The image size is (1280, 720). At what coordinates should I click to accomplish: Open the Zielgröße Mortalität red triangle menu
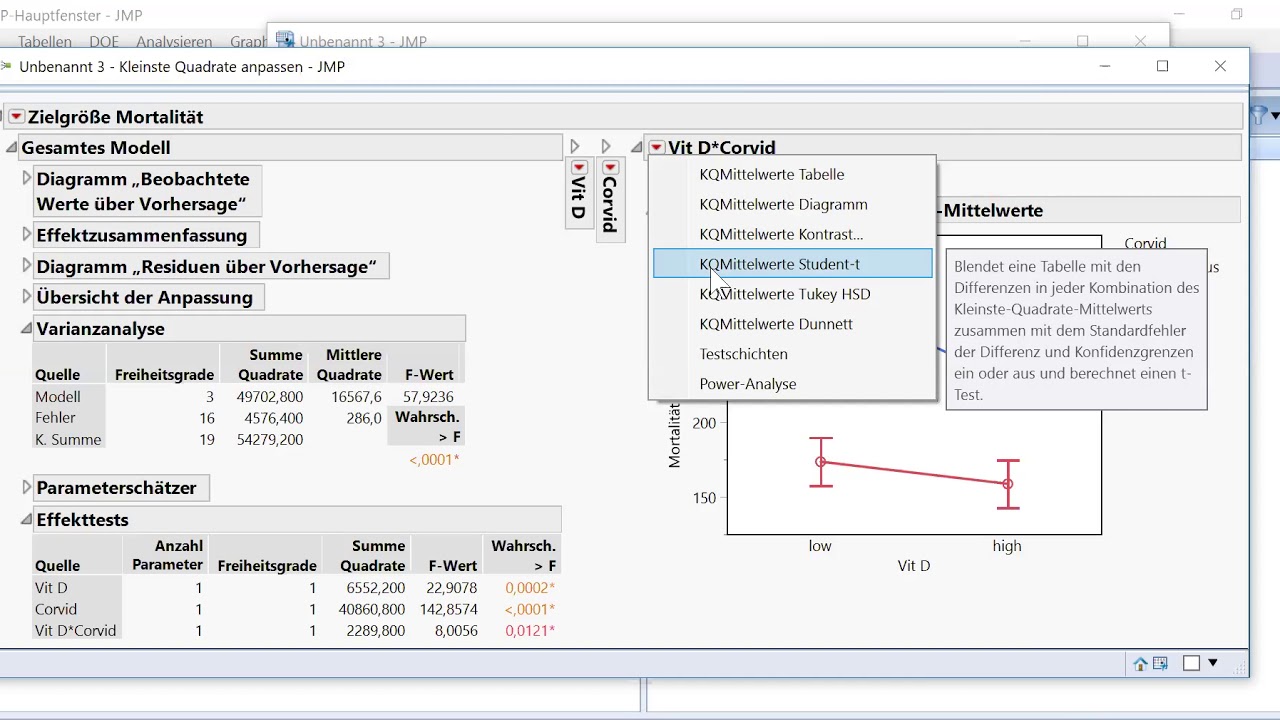tap(16, 117)
